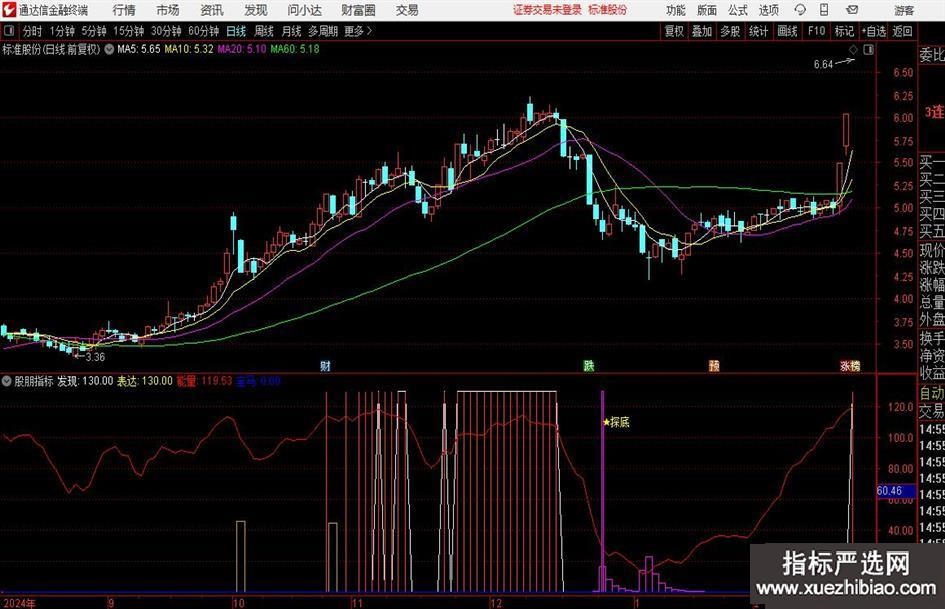Click the red 标准股份 stock name in the title bar
This screenshot has width=945, height=609.
click(608, 10)
